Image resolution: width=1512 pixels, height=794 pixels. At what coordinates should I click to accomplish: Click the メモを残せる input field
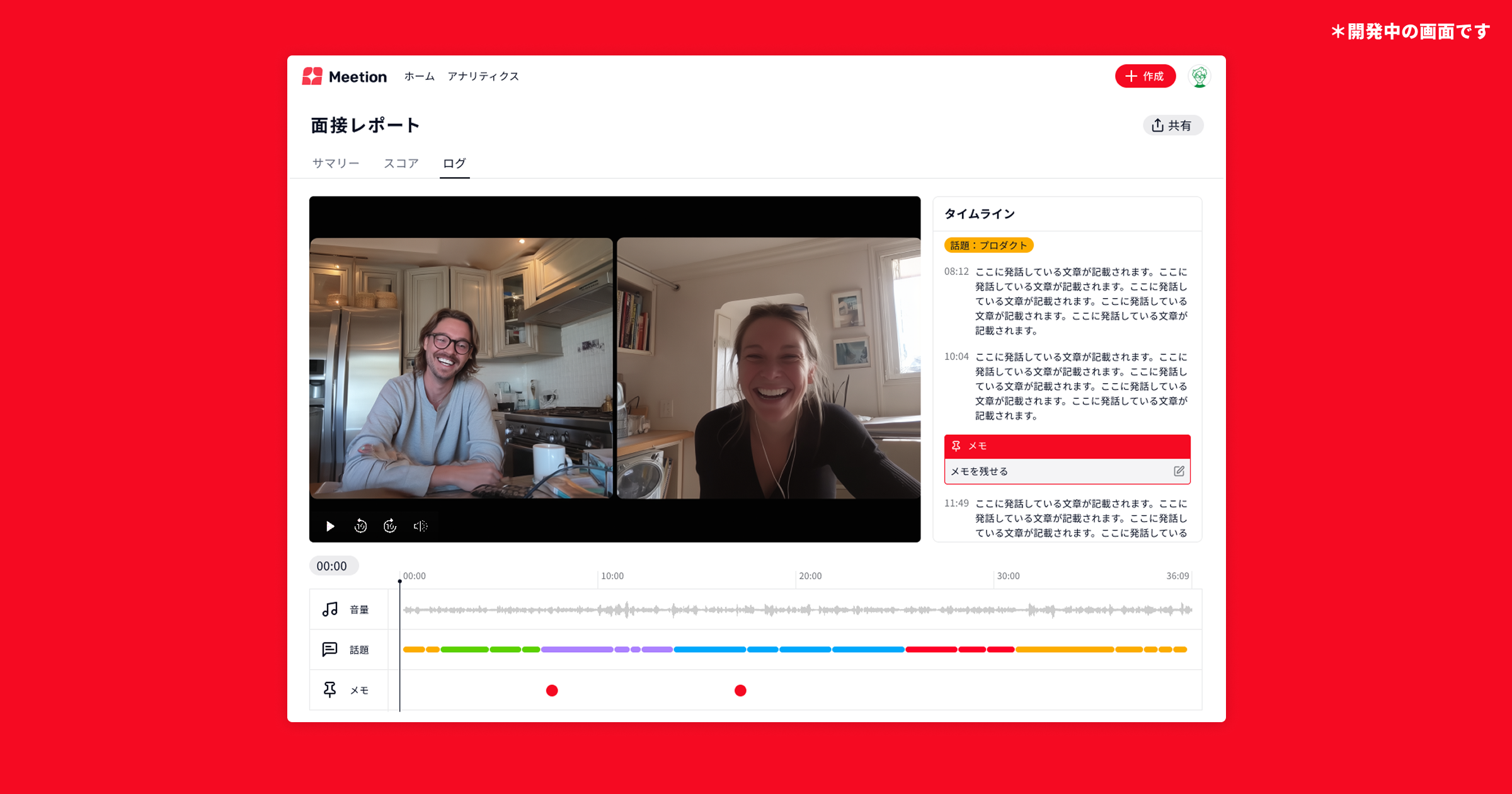click(x=1058, y=471)
